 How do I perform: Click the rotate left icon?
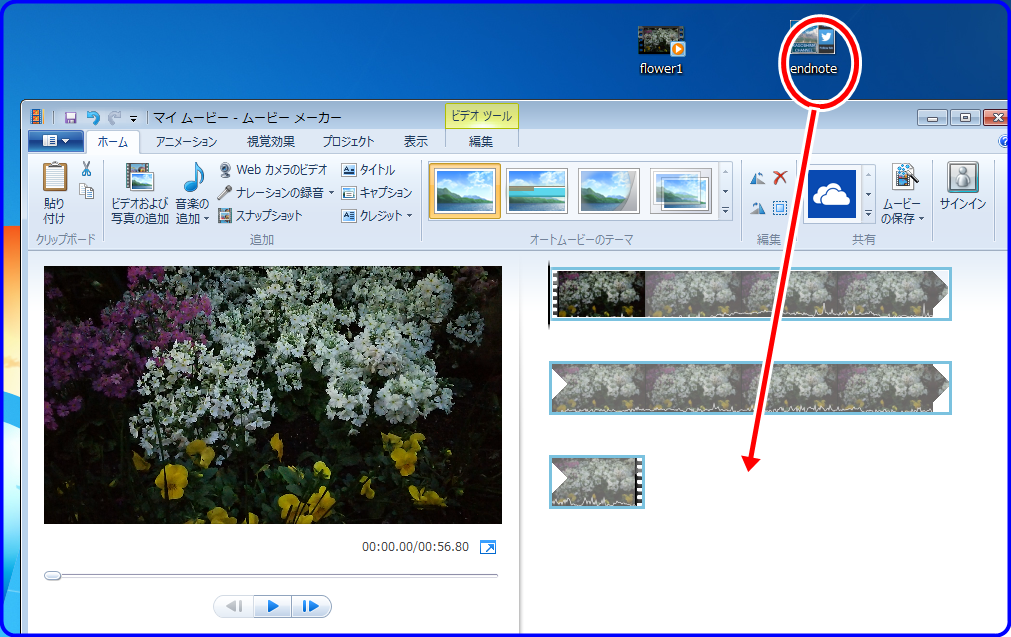pyautogui.click(x=758, y=178)
